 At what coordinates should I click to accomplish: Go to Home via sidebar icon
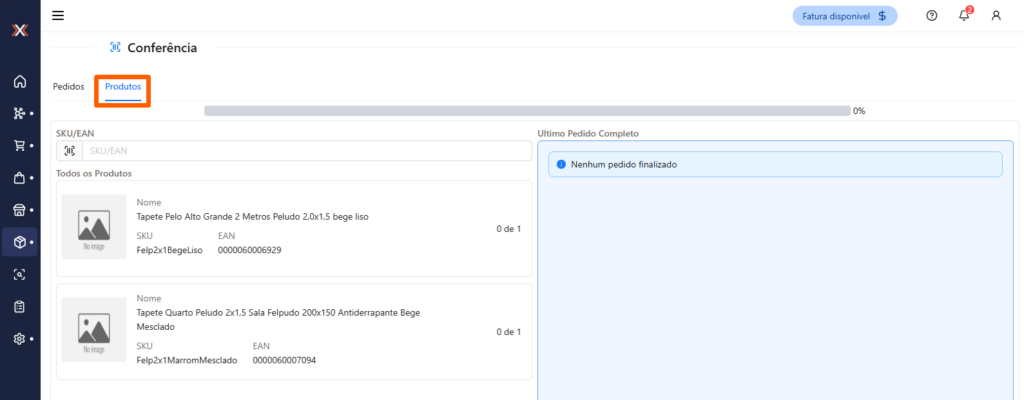point(19,81)
